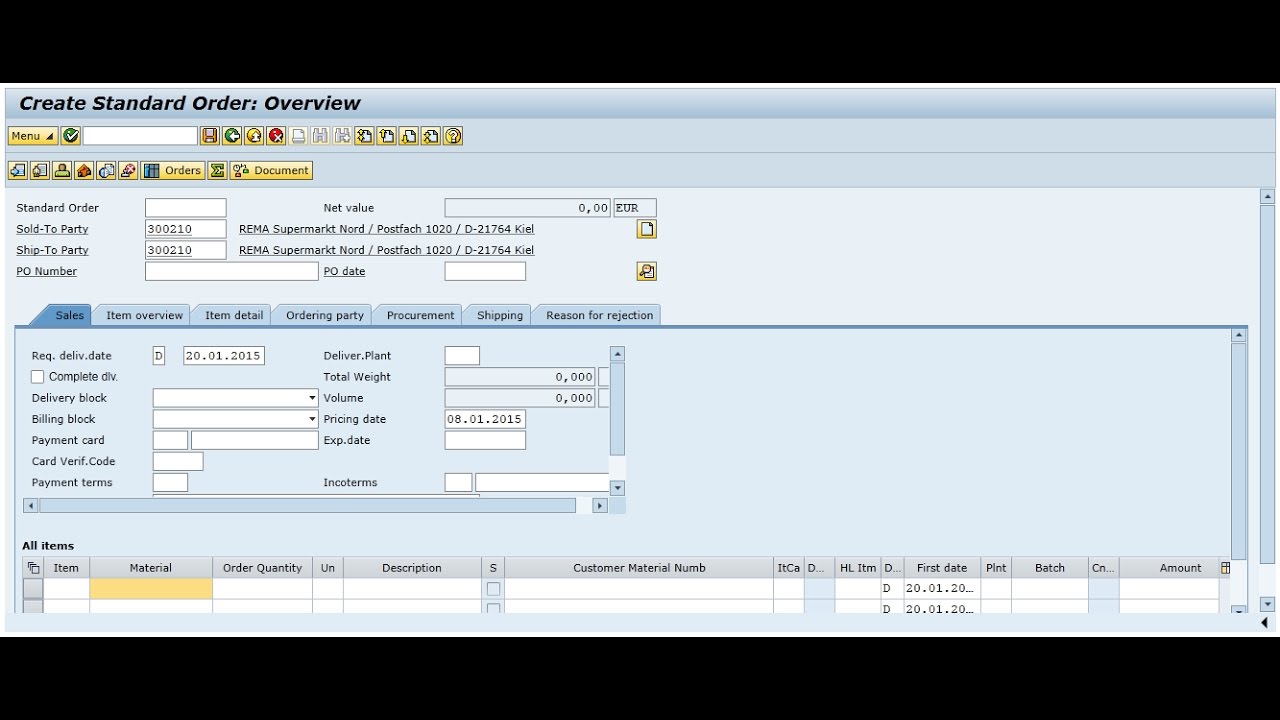This screenshot has width=1280, height=720.
Task: Click the Order Quantity cell in first row
Action: [262, 589]
